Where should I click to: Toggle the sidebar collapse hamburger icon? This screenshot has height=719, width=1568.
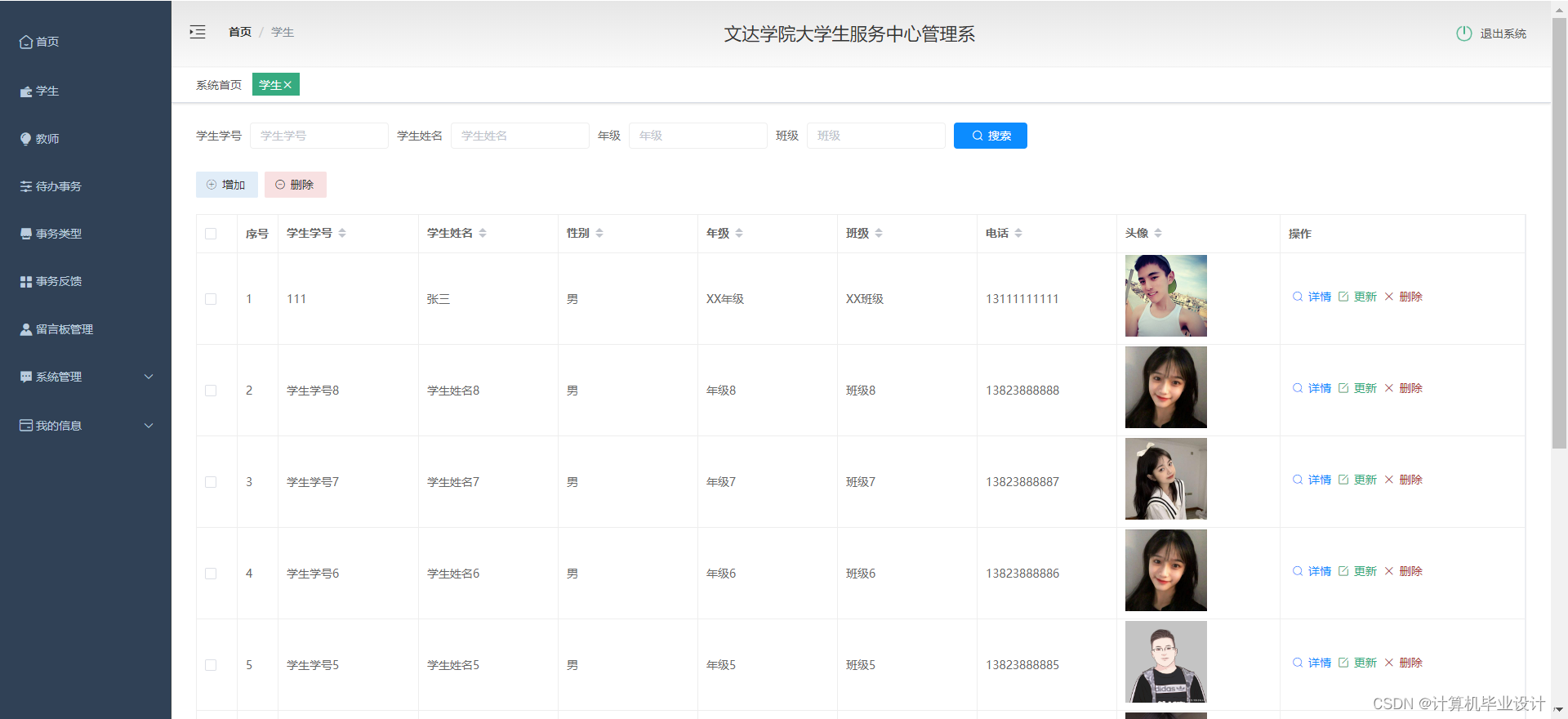(198, 33)
